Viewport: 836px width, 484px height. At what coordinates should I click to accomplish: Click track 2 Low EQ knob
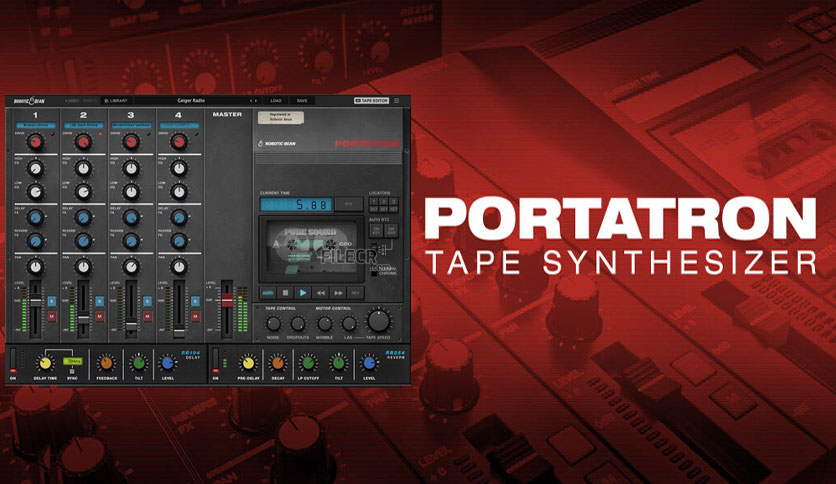(83, 191)
